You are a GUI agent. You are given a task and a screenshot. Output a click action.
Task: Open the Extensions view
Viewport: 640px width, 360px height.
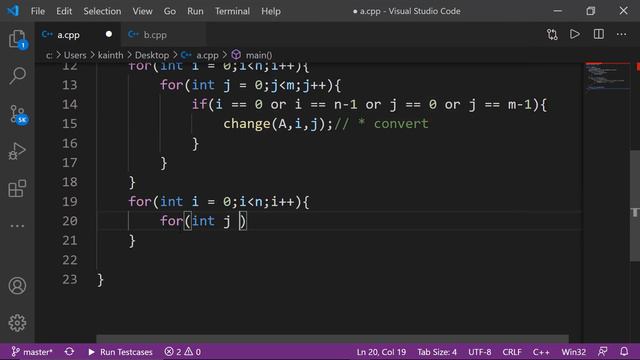[x=17, y=188]
